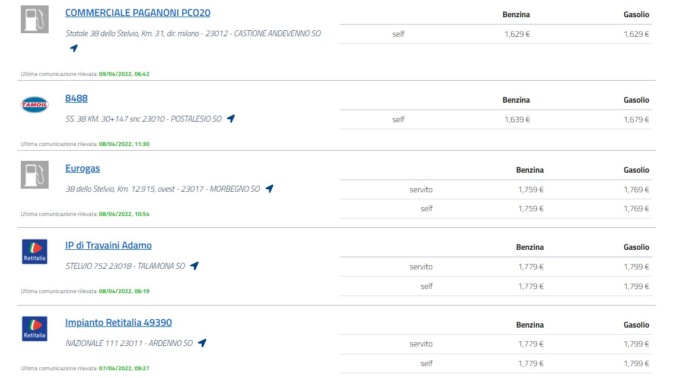
Task: Open IP di Travaini Adamo link
Action: pyautogui.click(x=108, y=246)
